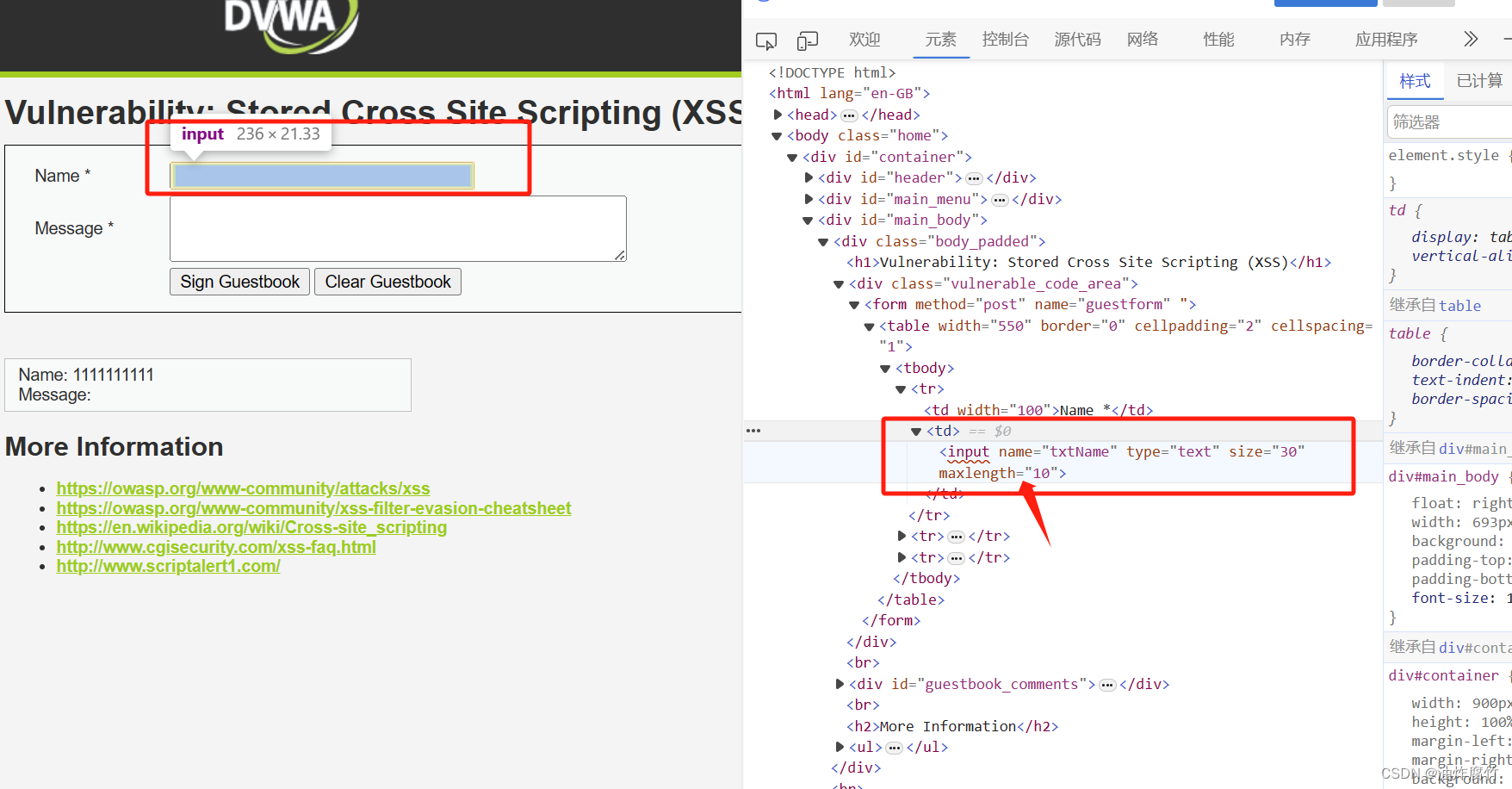The width and height of the screenshot is (1512, 789).
Task: Collapse the first tr node under tbody
Action: (x=901, y=389)
